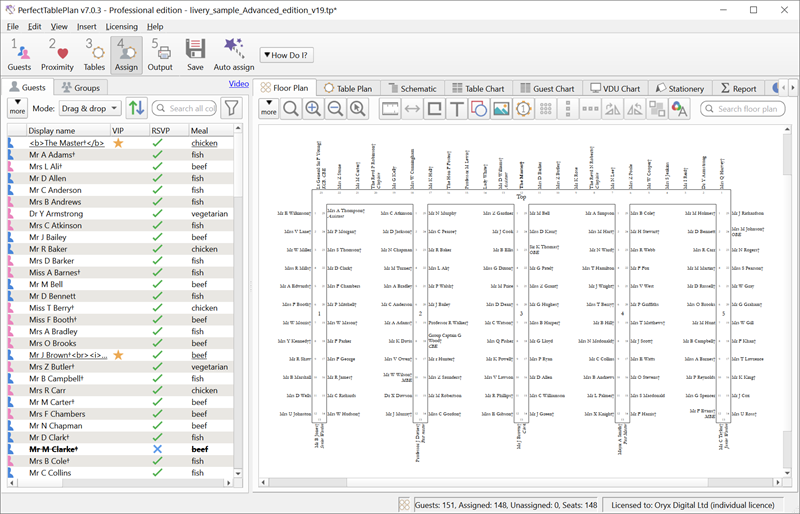Open the Help menu
The height and width of the screenshot is (514, 800).
pyautogui.click(x=155, y=27)
